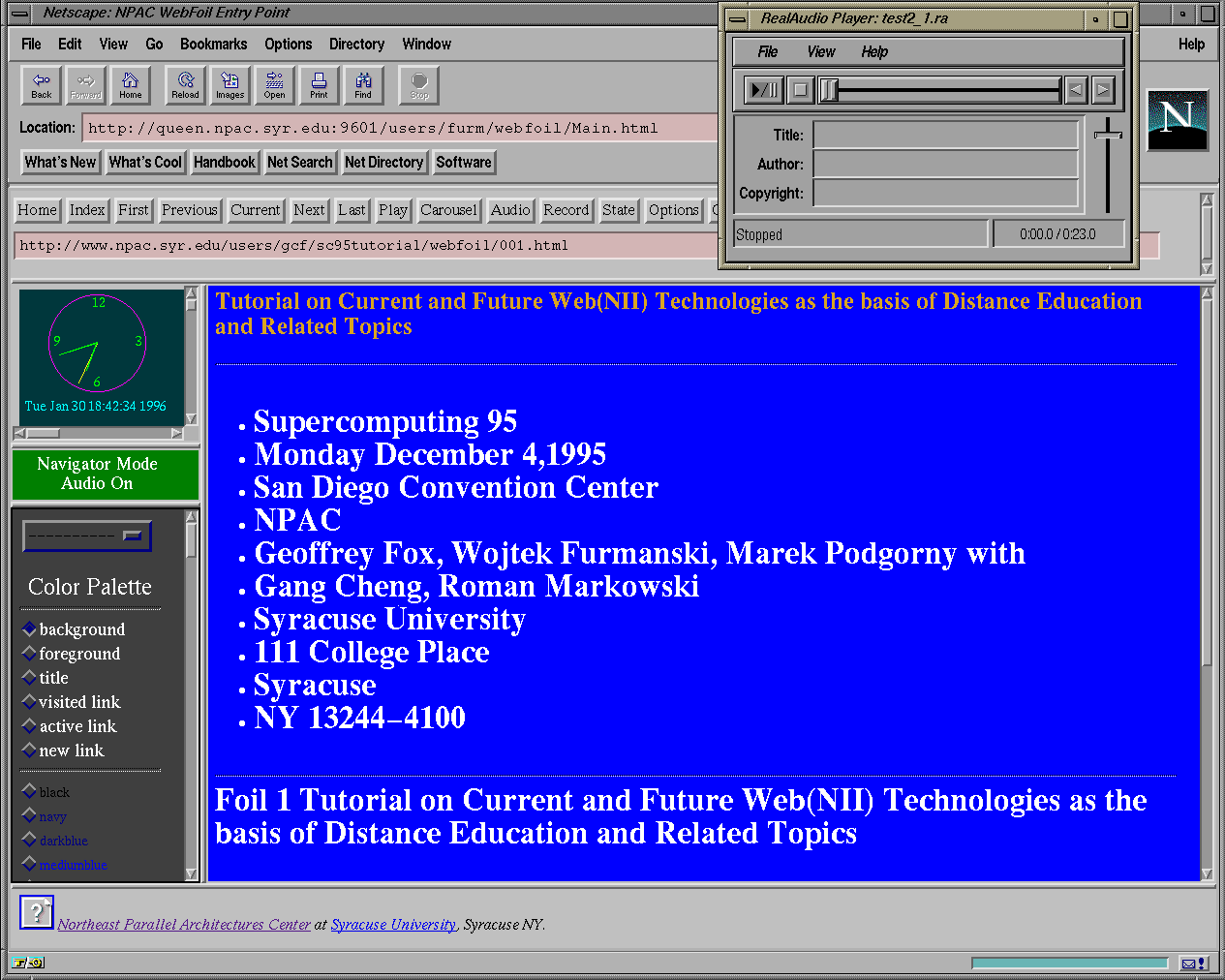1225x980 pixels.
Task: Open Syracuse University link
Action: tap(393, 925)
